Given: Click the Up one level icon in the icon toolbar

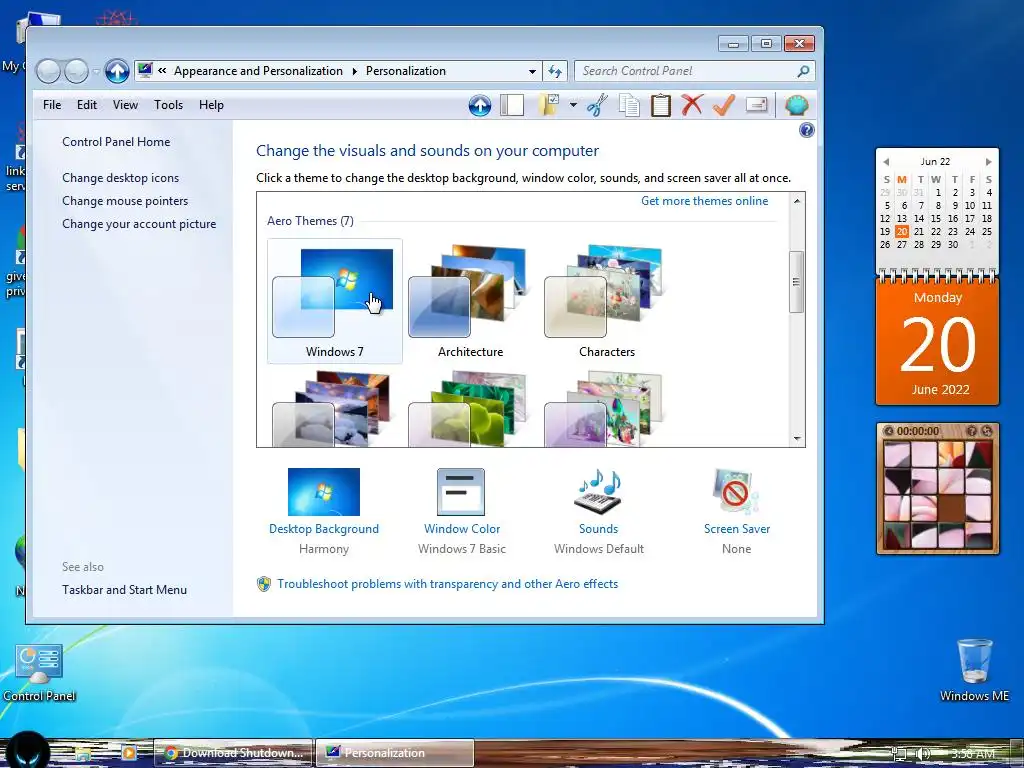Looking at the screenshot, I should pos(480,105).
